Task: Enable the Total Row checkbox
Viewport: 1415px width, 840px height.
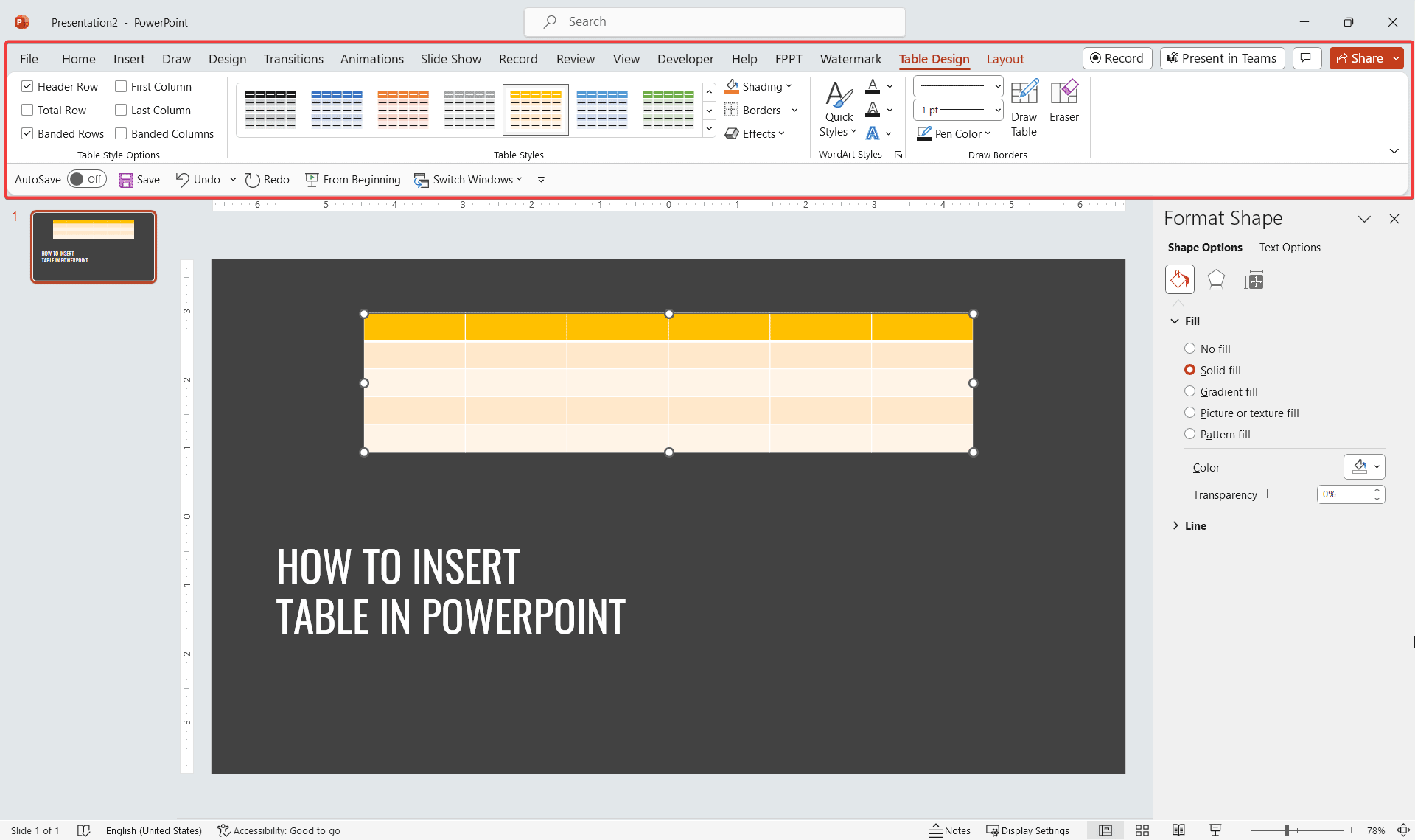Action: pos(27,110)
